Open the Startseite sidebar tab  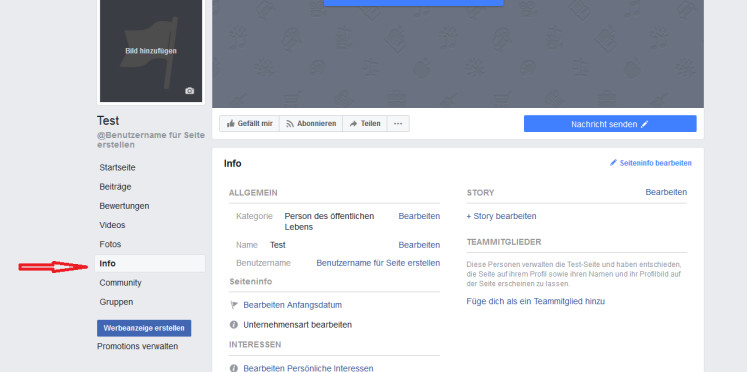click(x=117, y=168)
